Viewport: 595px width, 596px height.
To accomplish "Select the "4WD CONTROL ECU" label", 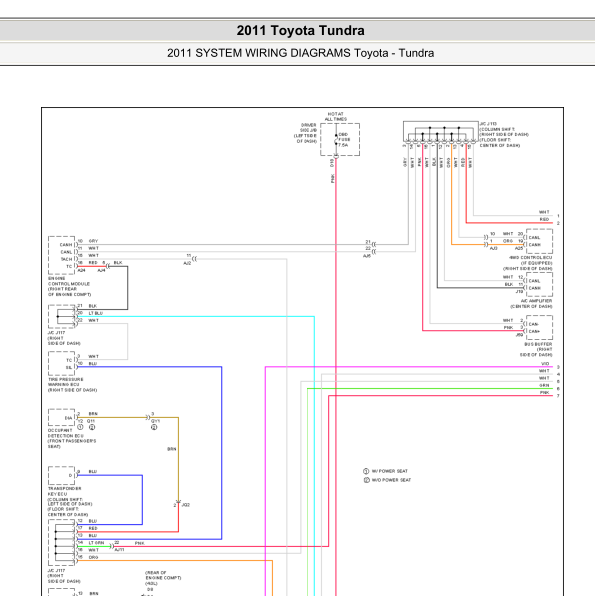I will pos(531,257).
